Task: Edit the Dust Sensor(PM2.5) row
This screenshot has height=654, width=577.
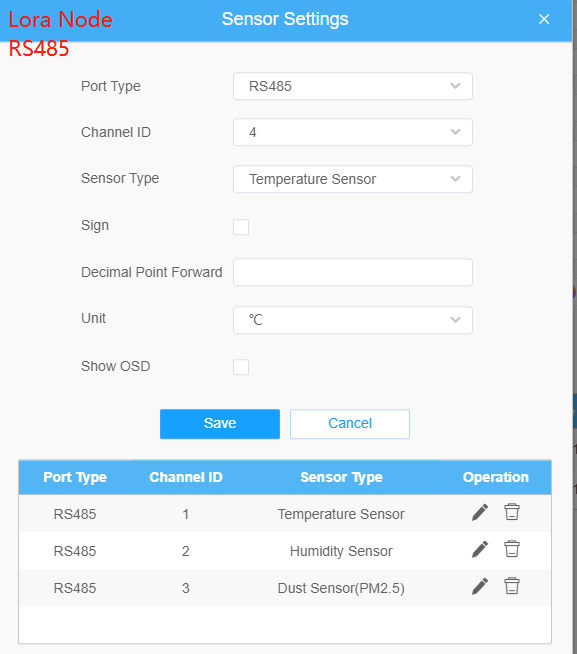Action: (x=480, y=586)
